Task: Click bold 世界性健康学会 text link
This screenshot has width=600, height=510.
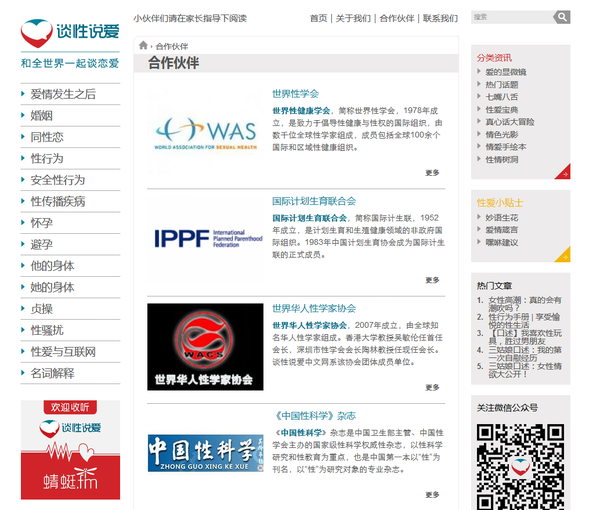Action: click(x=301, y=111)
